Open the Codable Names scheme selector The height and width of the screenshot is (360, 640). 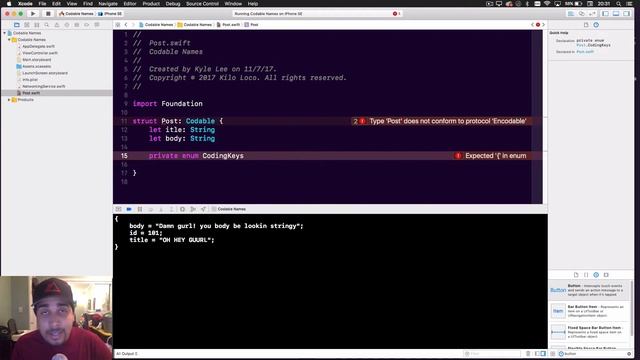click(76, 13)
